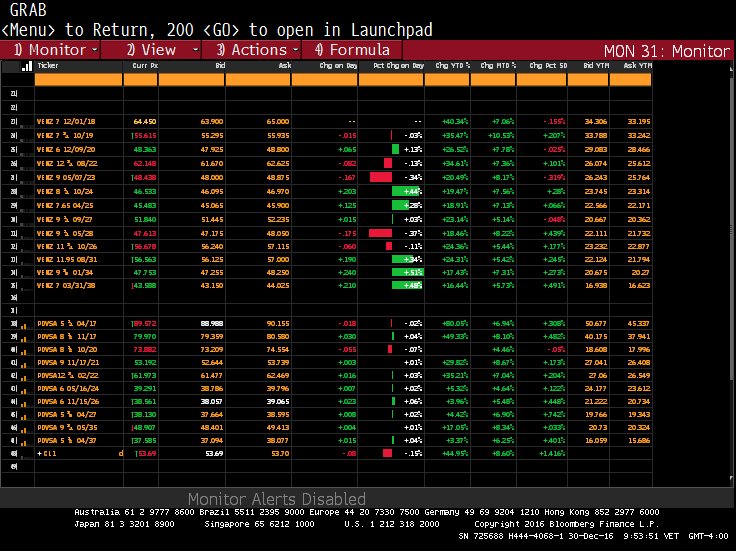Click the Chg Pct 5D column header
This screenshot has width=736, height=551.
click(542, 66)
